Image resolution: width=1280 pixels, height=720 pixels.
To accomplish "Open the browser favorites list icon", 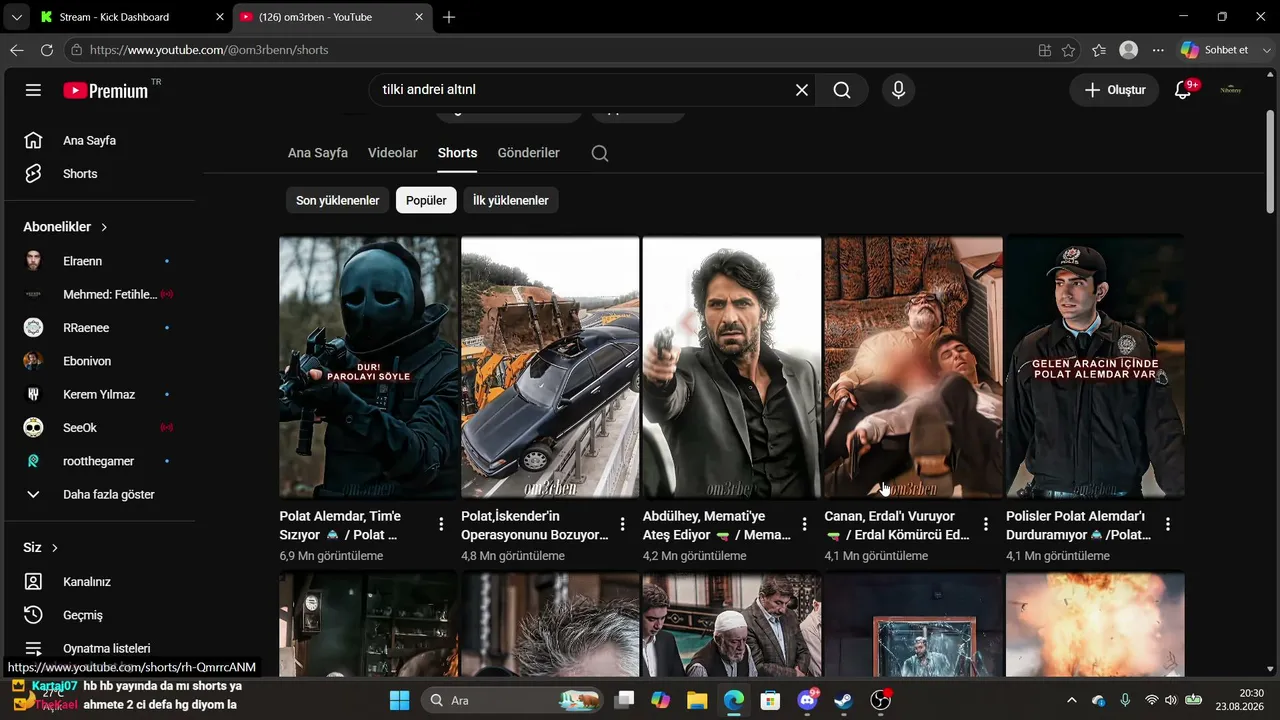I will click(x=1099, y=50).
